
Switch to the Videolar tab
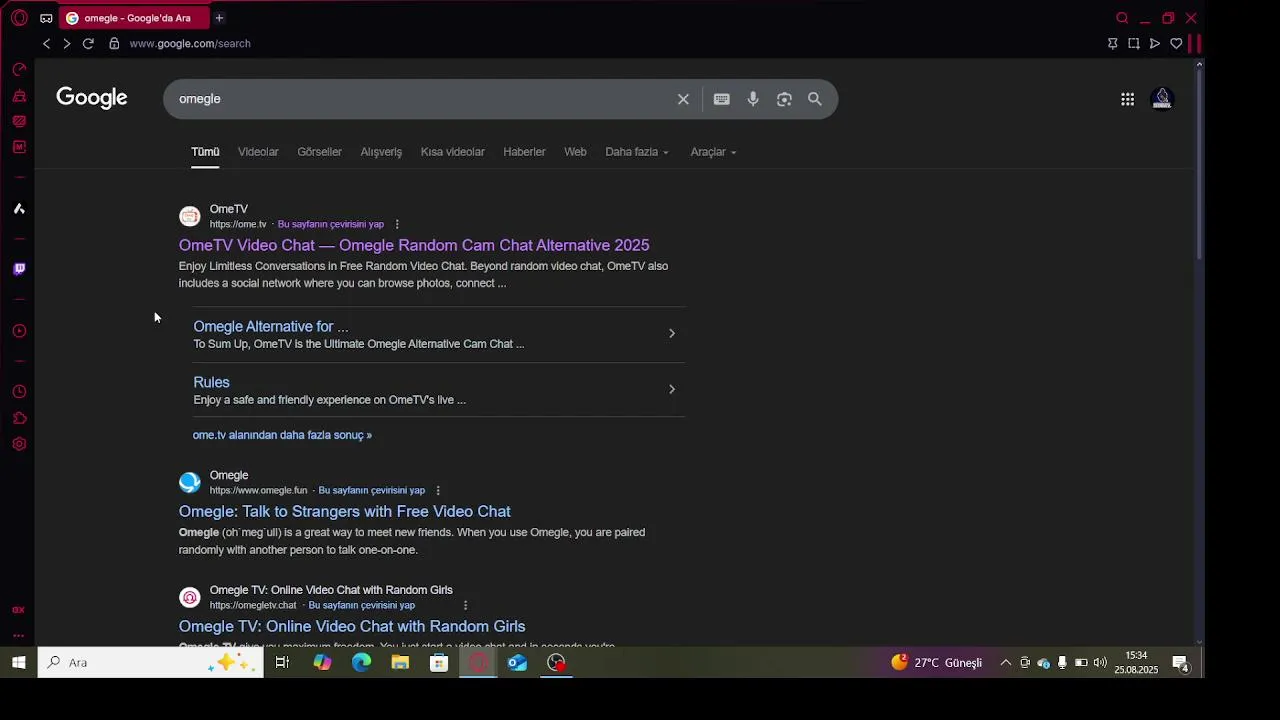point(258,152)
